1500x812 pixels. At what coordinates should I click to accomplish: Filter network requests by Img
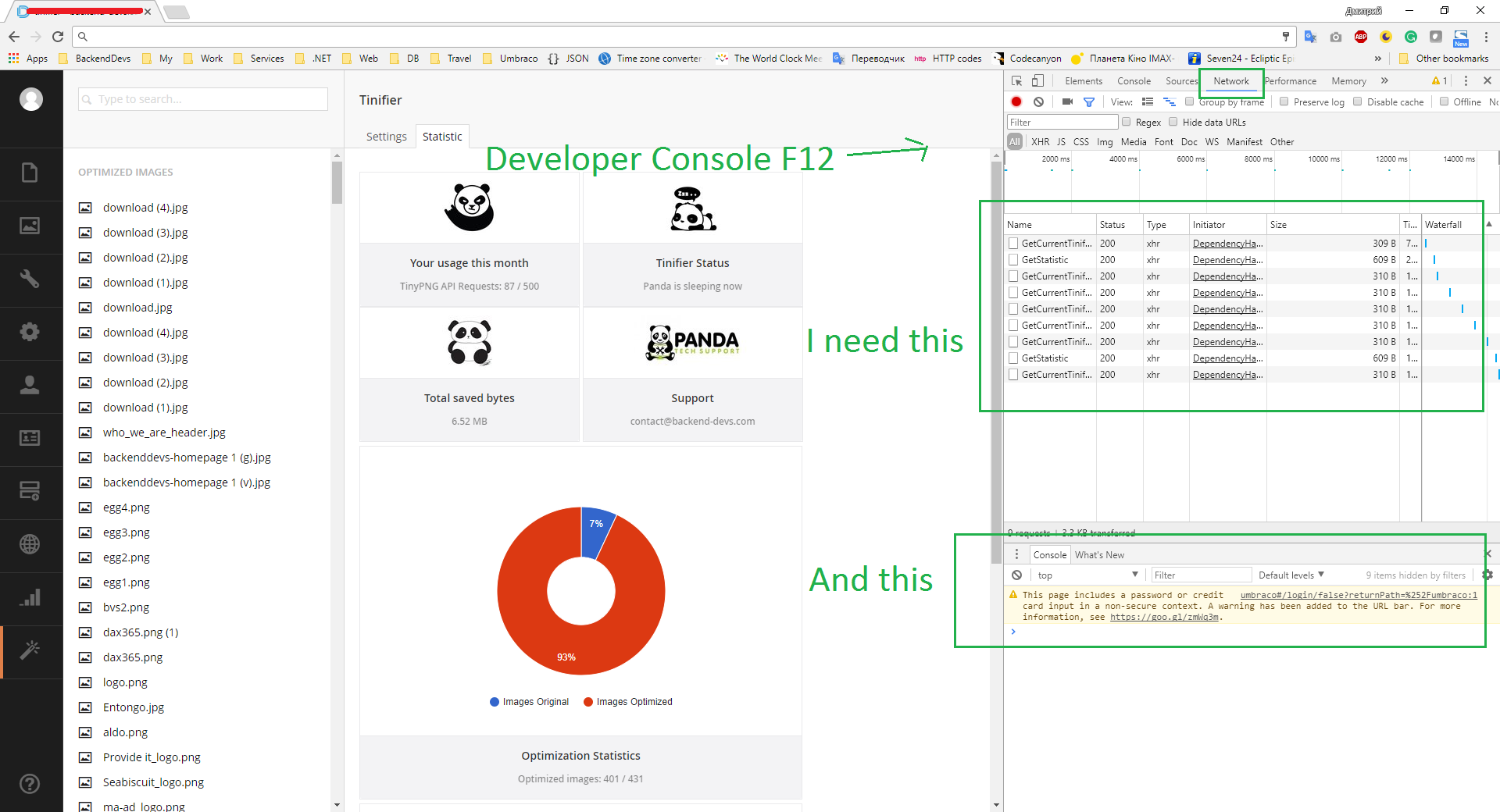tap(1105, 142)
